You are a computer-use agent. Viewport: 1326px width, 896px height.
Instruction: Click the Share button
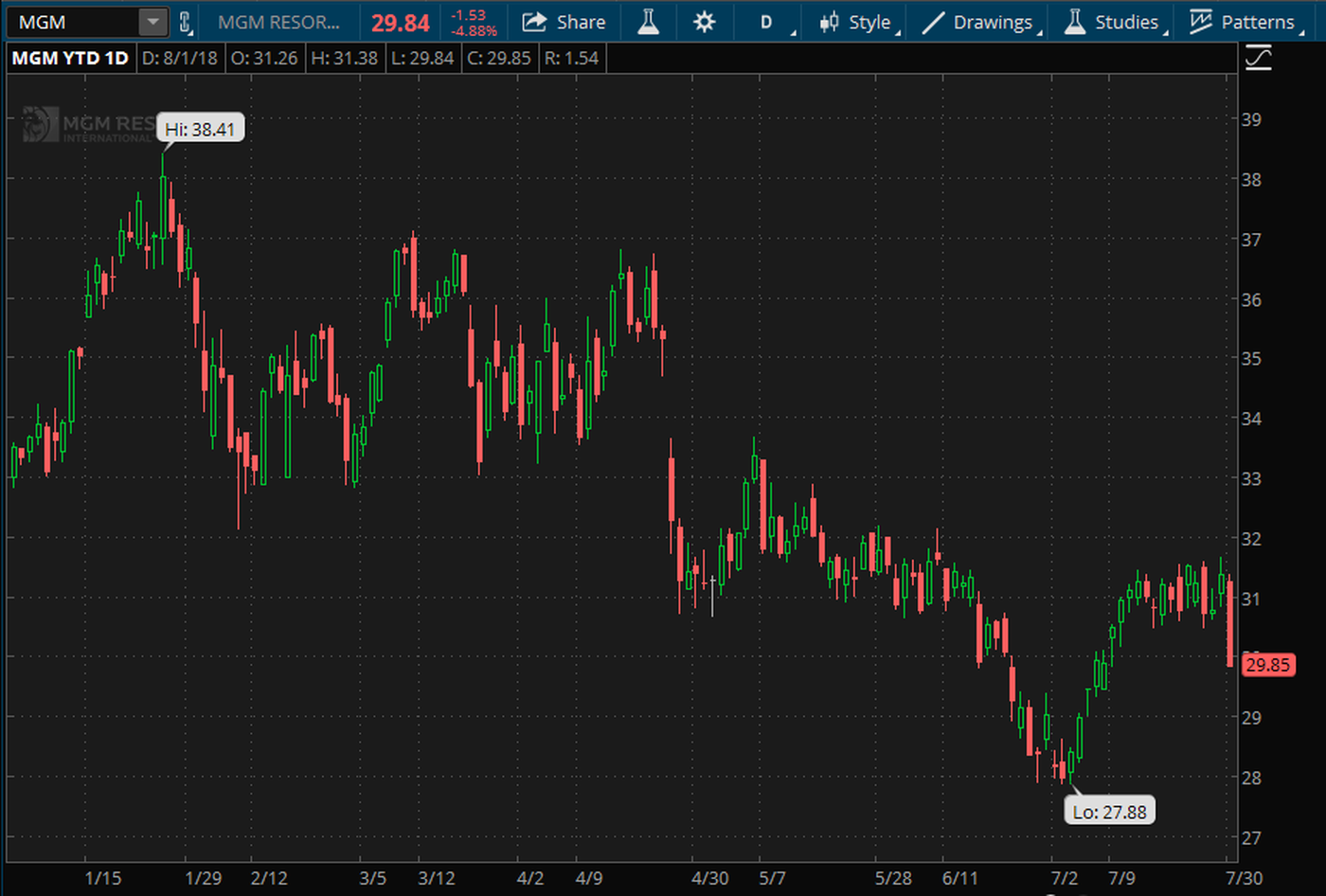(564, 22)
